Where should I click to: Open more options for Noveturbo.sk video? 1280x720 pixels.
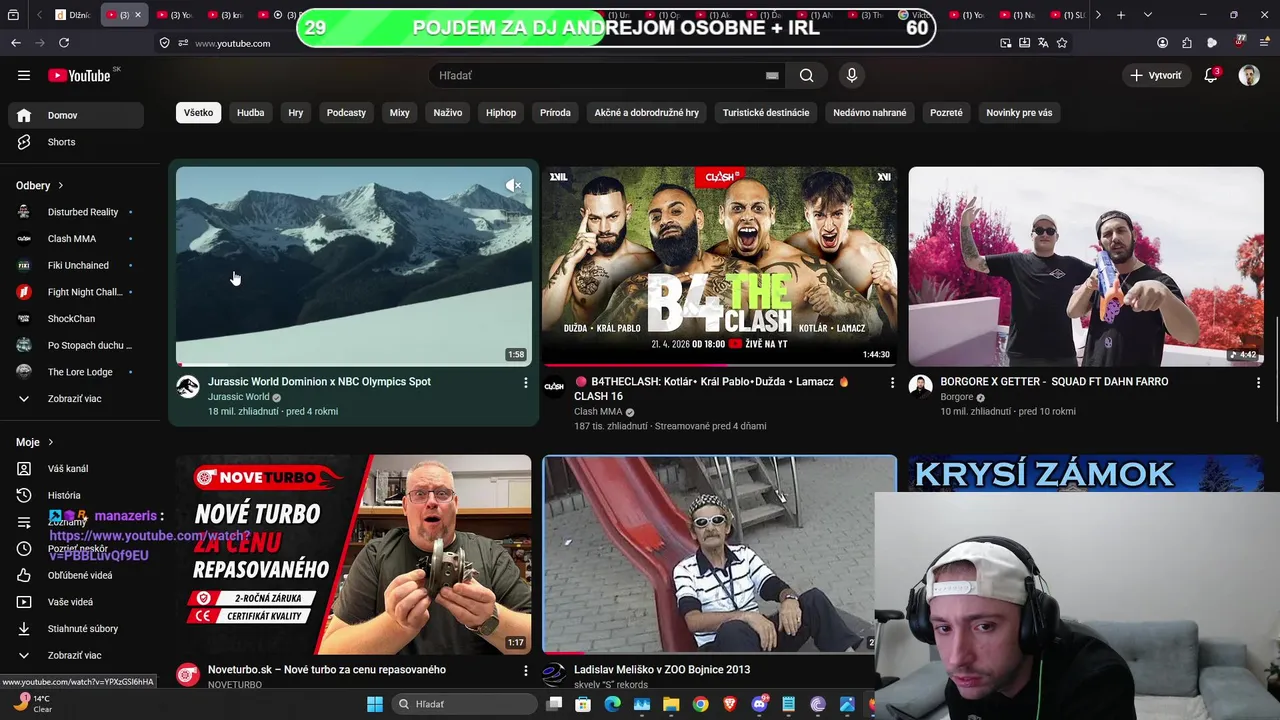point(526,671)
